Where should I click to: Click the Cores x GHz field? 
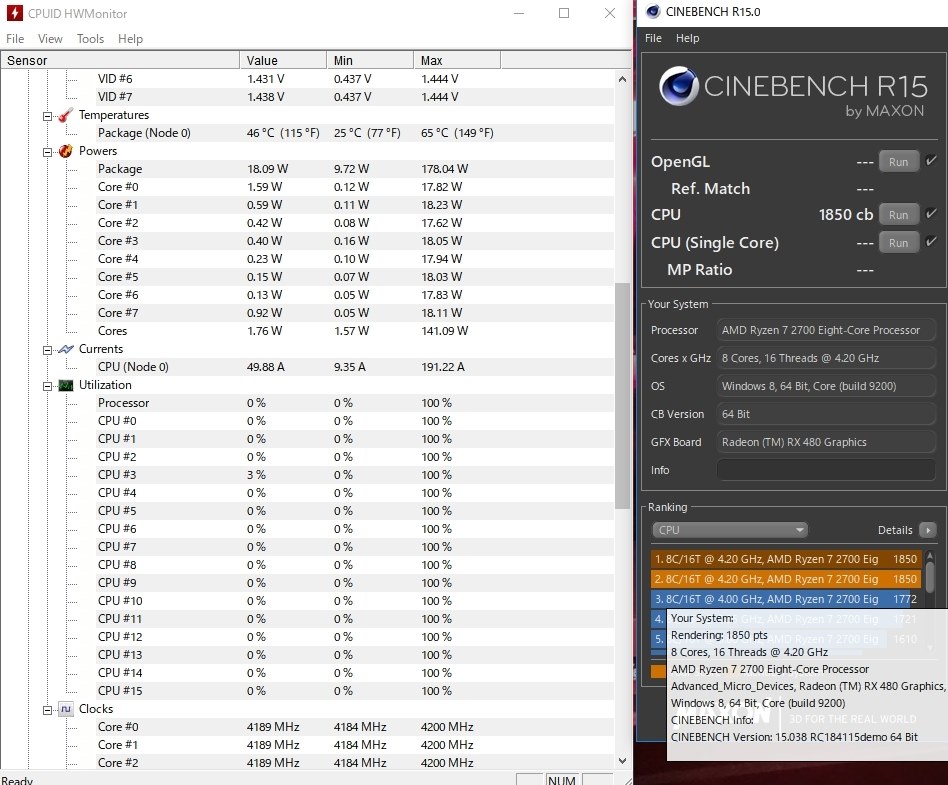[x=826, y=358]
